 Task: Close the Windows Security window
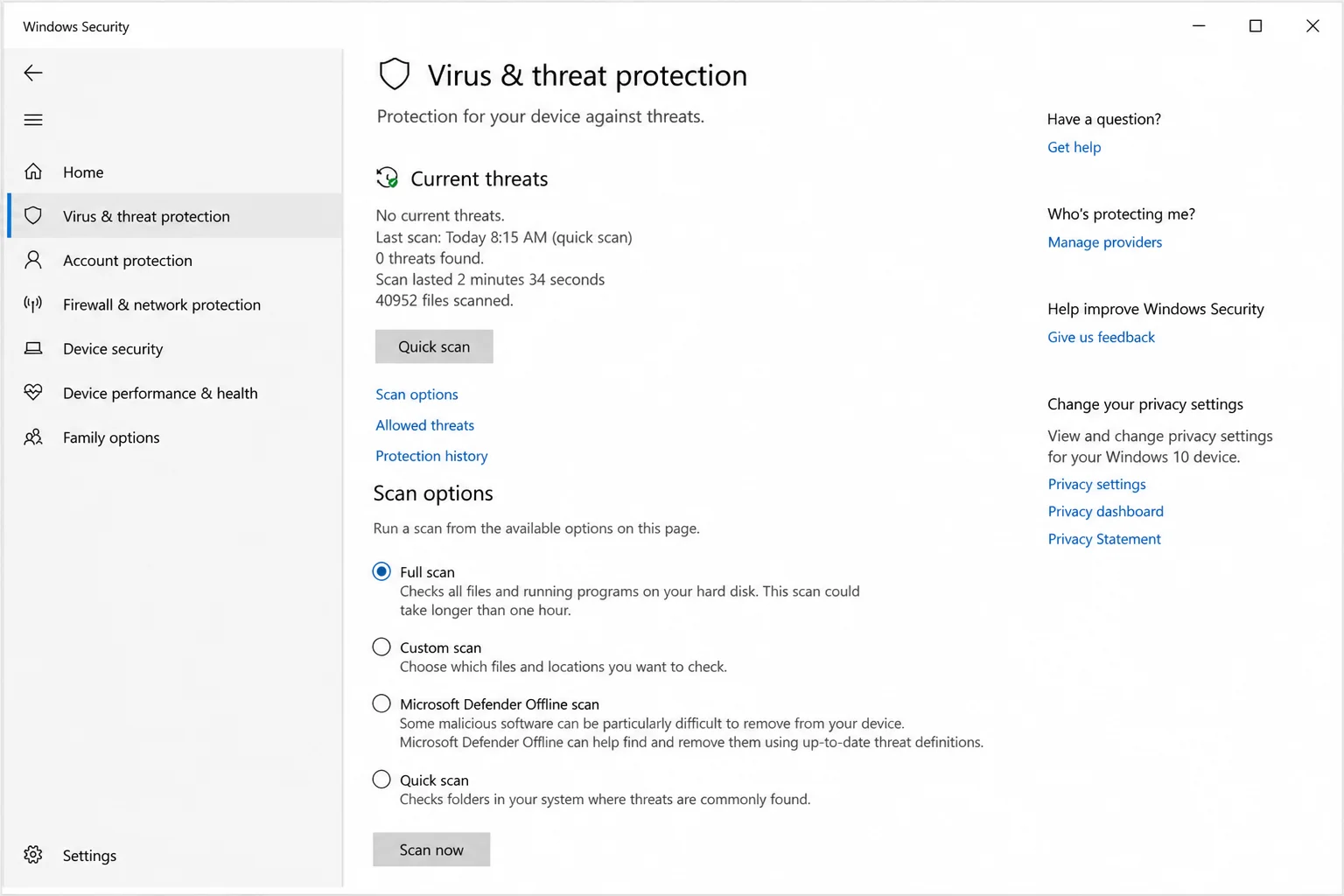[x=1312, y=26]
